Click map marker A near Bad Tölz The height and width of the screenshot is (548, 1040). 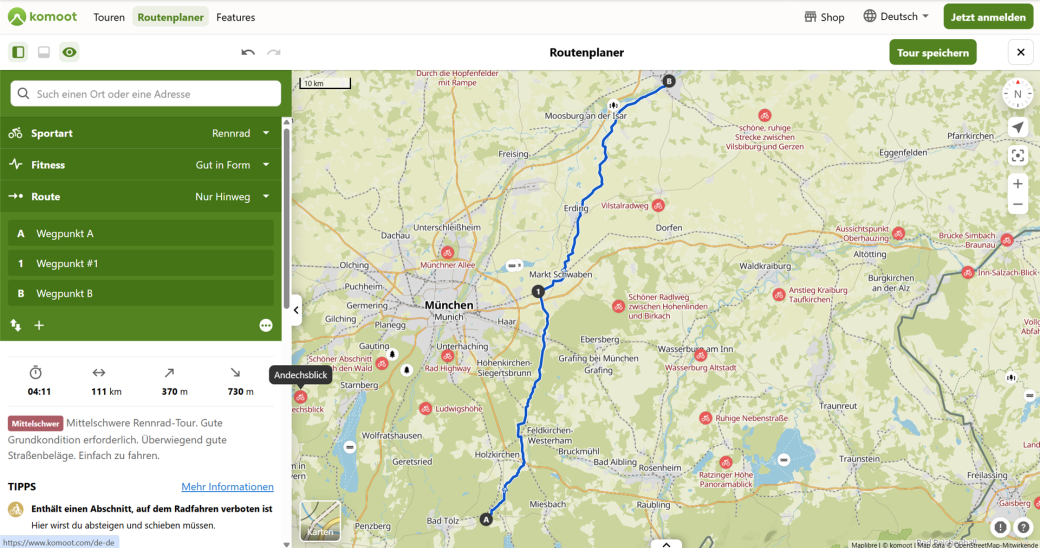point(486,519)
